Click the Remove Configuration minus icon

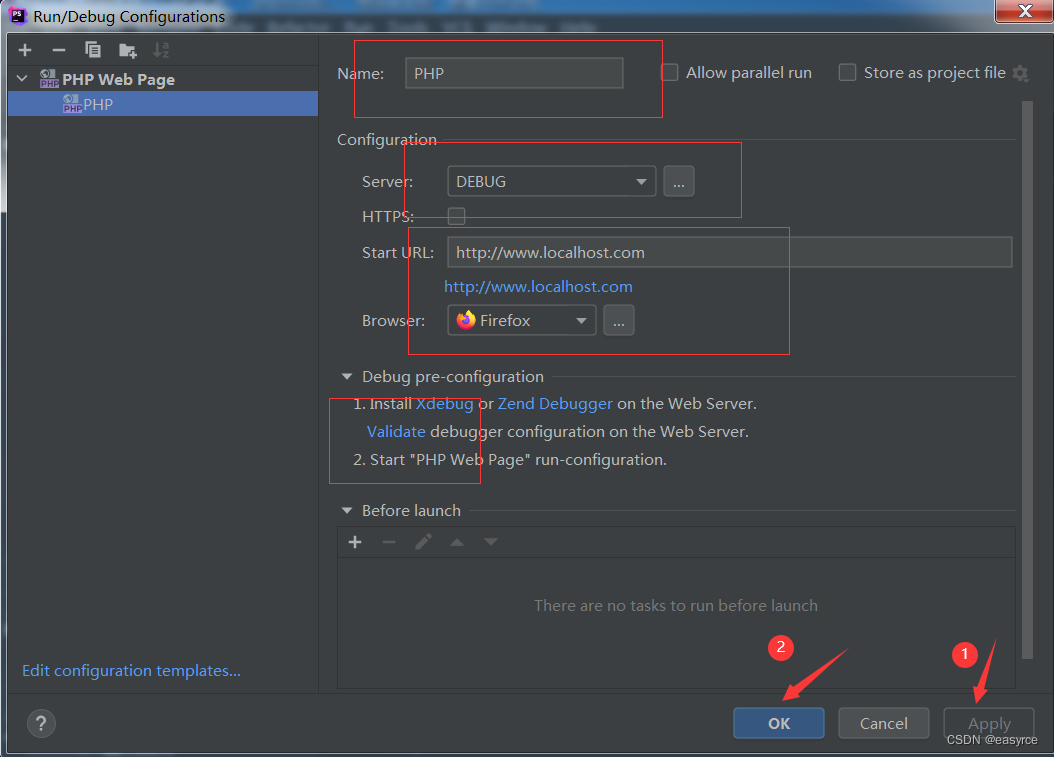coord(59,50)
